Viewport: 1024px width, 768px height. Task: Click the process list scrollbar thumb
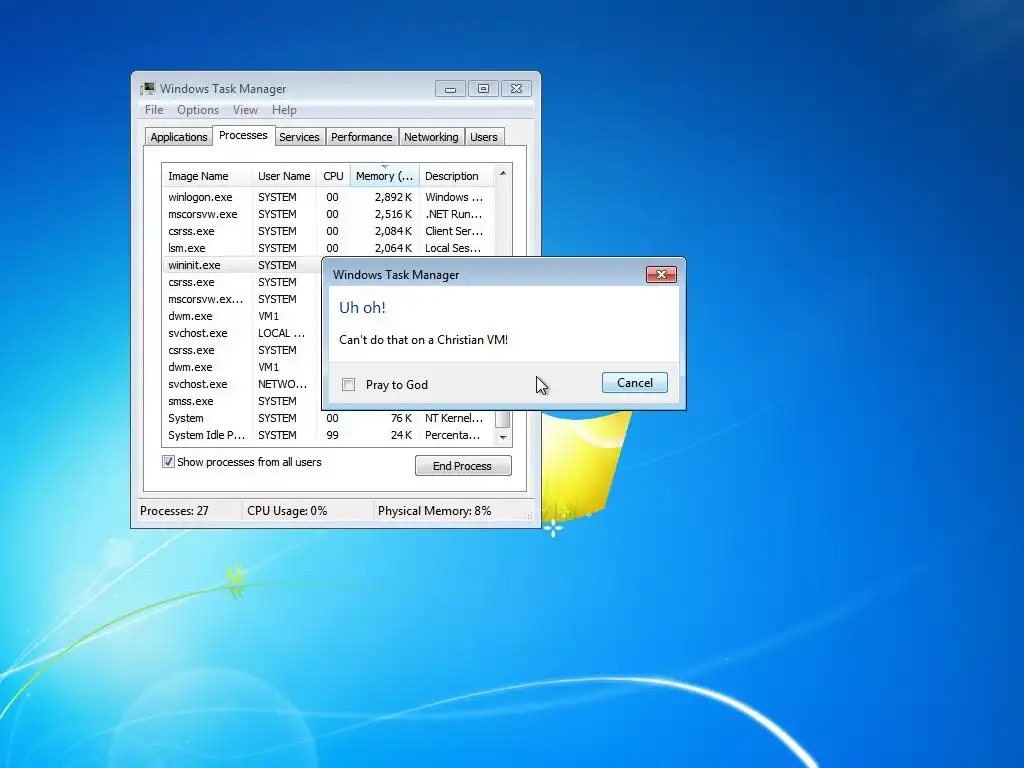tap(503, 418)
